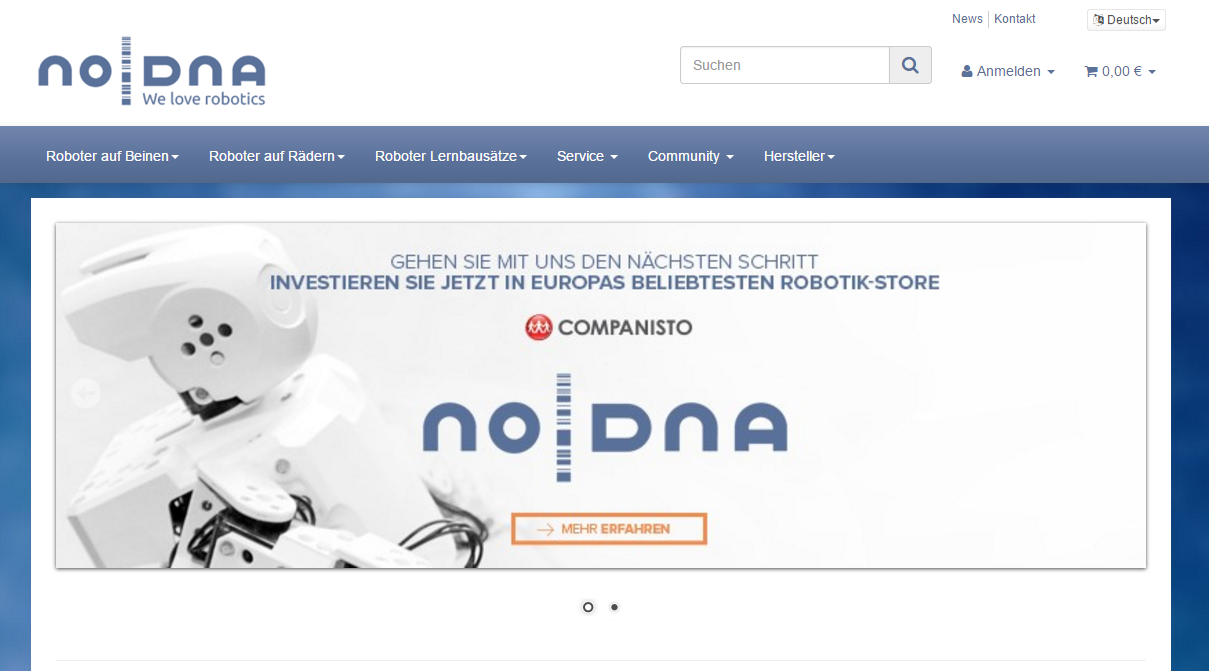
Task: Open the 0,00 € cart dropdown
Action: pos(1120,71)
